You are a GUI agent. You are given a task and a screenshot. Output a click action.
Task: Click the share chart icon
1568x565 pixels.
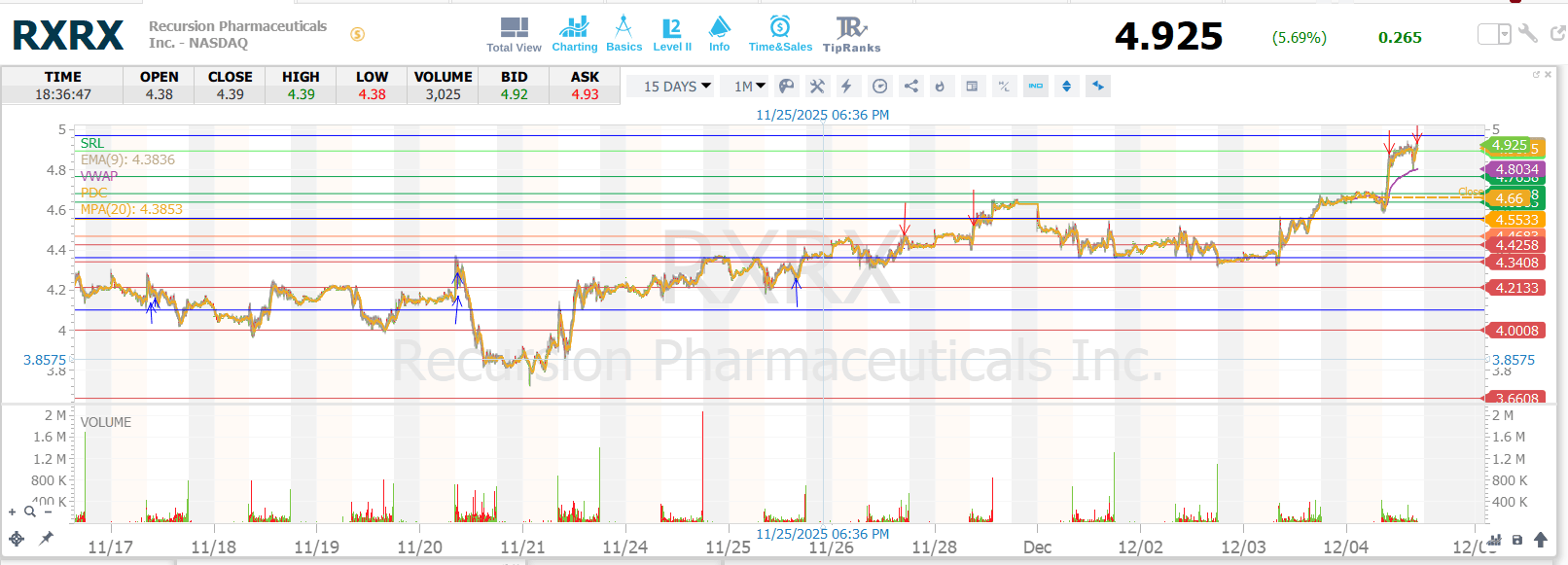(910, 87)
